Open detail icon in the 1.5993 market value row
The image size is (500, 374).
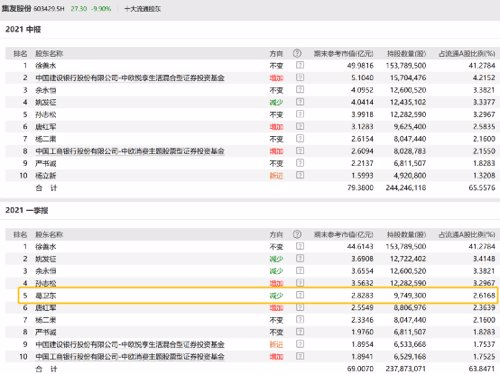pos(300,175)
